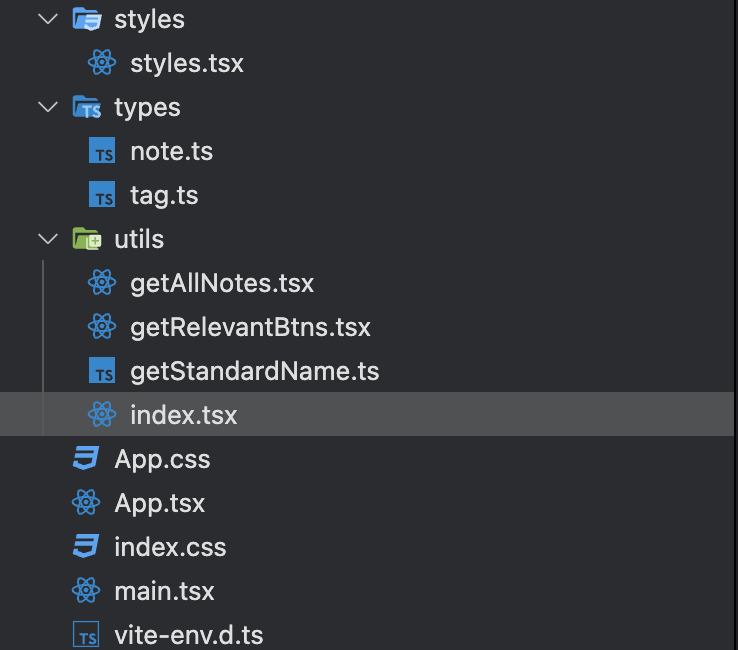Open the note.ts file
Image resolution: width=738 pixels, height=650 pixels.
point(171,151)
